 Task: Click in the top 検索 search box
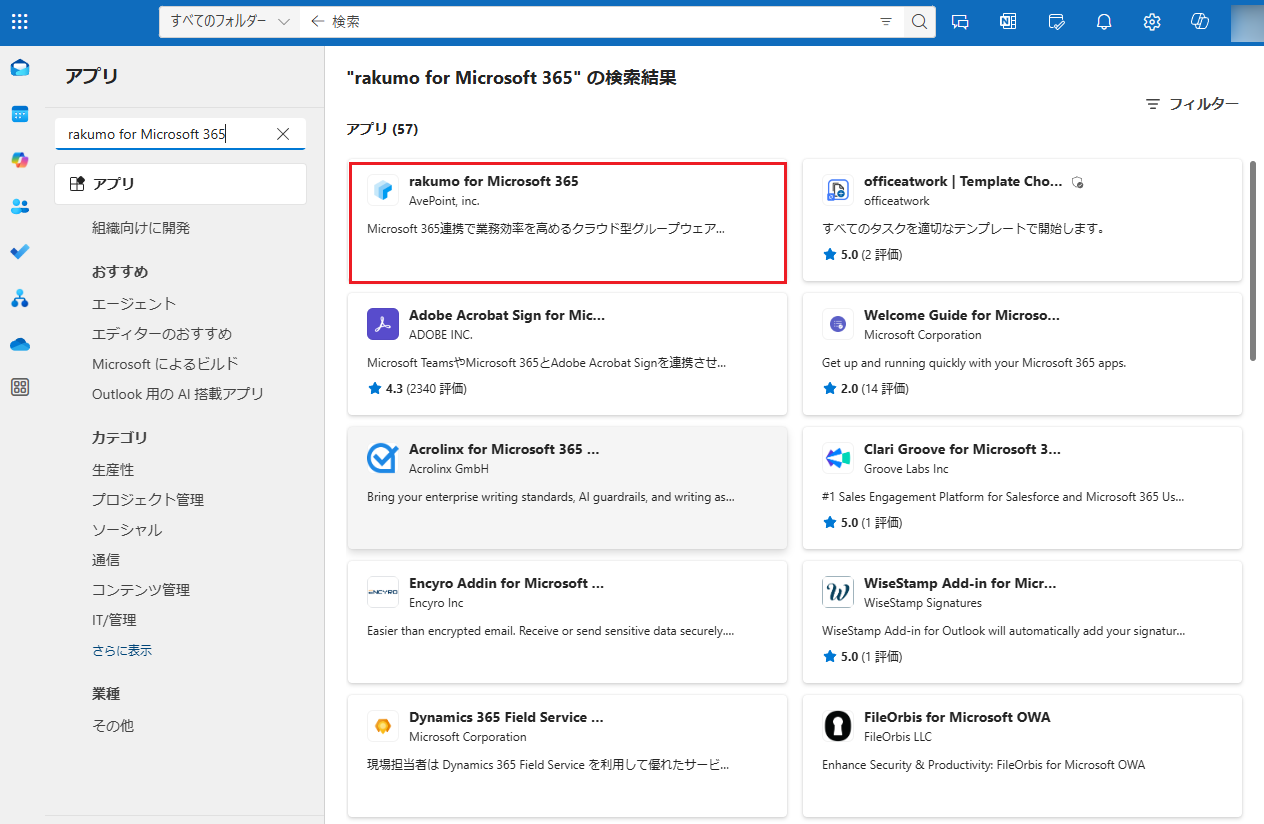pyautogui.click(x=600, y=21)
